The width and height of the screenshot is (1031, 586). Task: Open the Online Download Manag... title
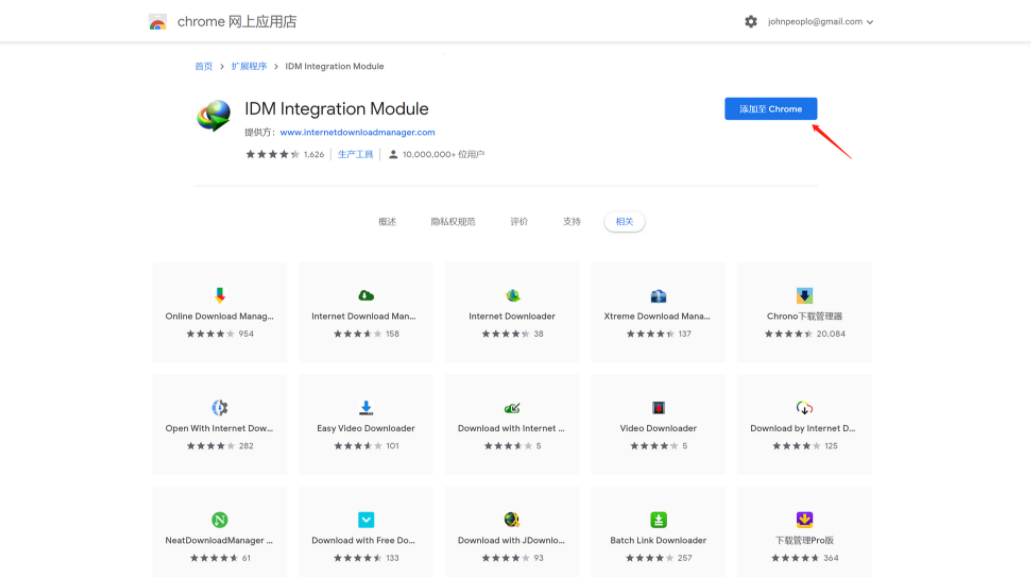pyautogui.click(x=220, y=316)
